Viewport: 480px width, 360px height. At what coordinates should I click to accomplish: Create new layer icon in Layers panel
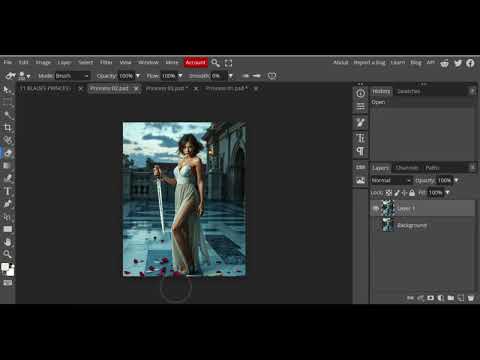pyautogui.click(x=461, y=298)
